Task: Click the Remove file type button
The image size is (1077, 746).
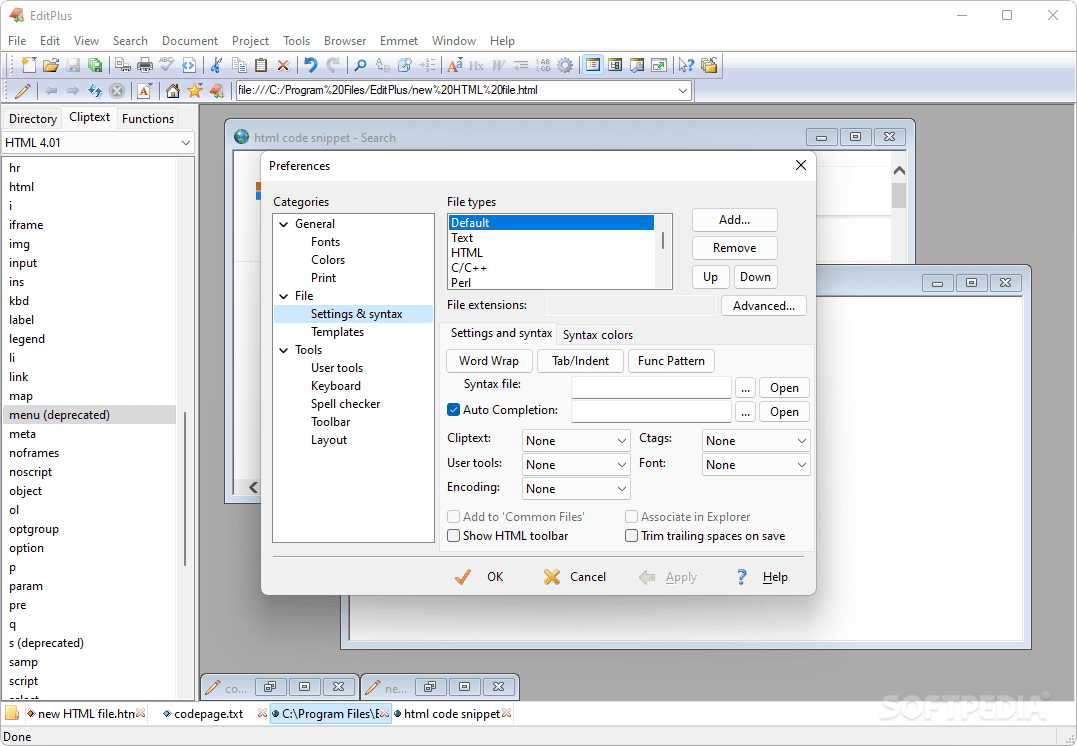Action: pyautogui.click(x=734, y=248)
